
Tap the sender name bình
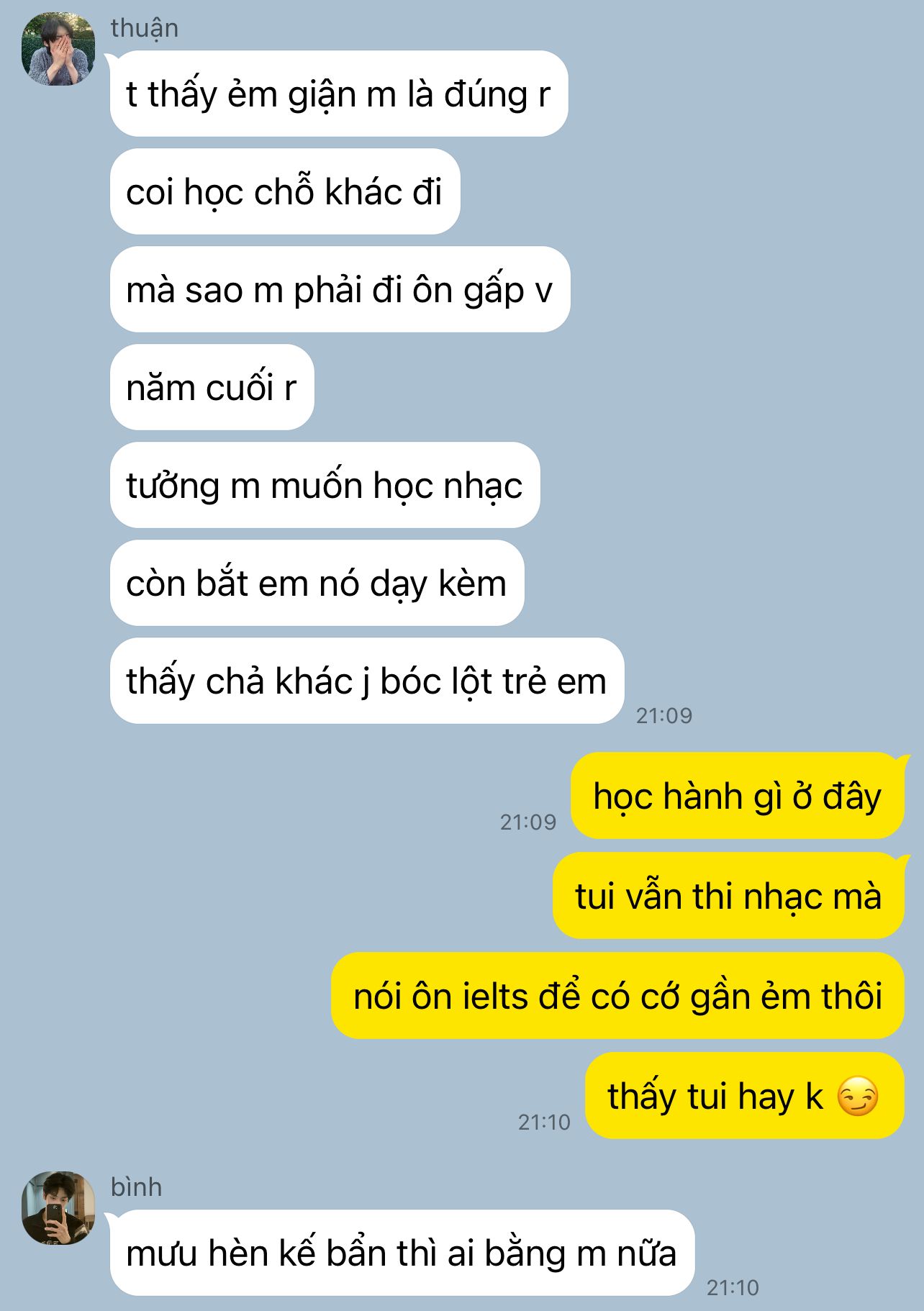coord(136,1187)
